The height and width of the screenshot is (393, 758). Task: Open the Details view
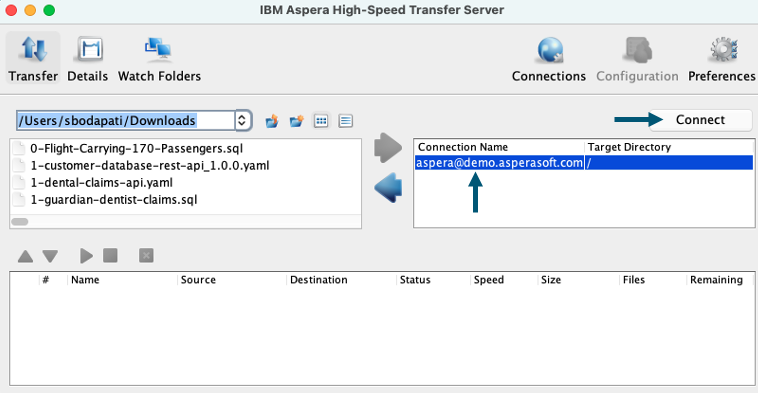click(x=87, y=59)
